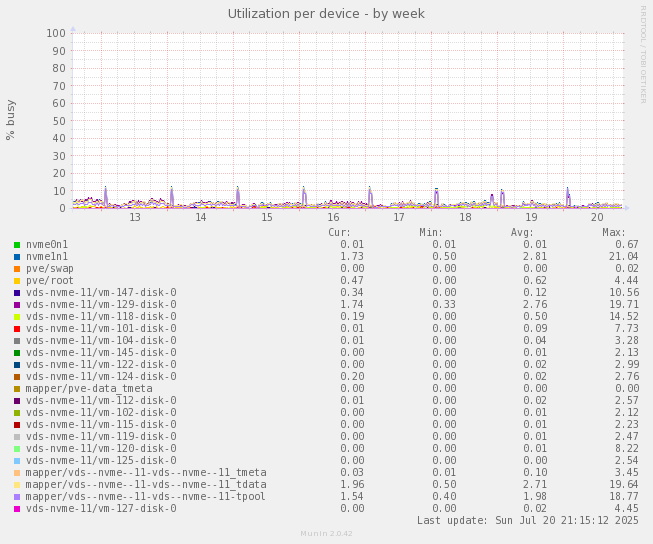The width and height of the screenshot is (653, 544).
Task: Click the chart title Utilization per device
Action: click(x=326, y=14)
